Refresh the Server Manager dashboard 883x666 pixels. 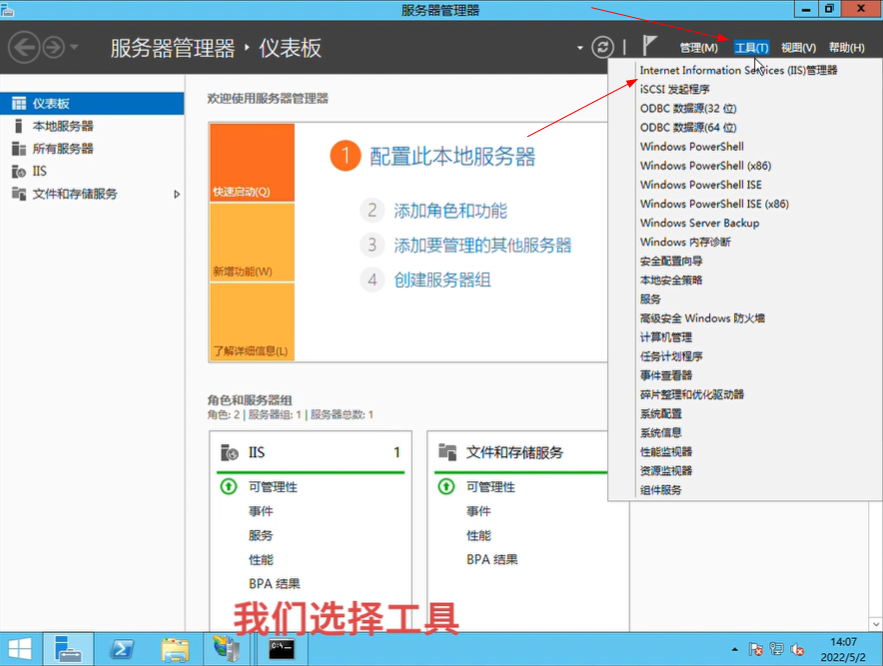(603, 47)
